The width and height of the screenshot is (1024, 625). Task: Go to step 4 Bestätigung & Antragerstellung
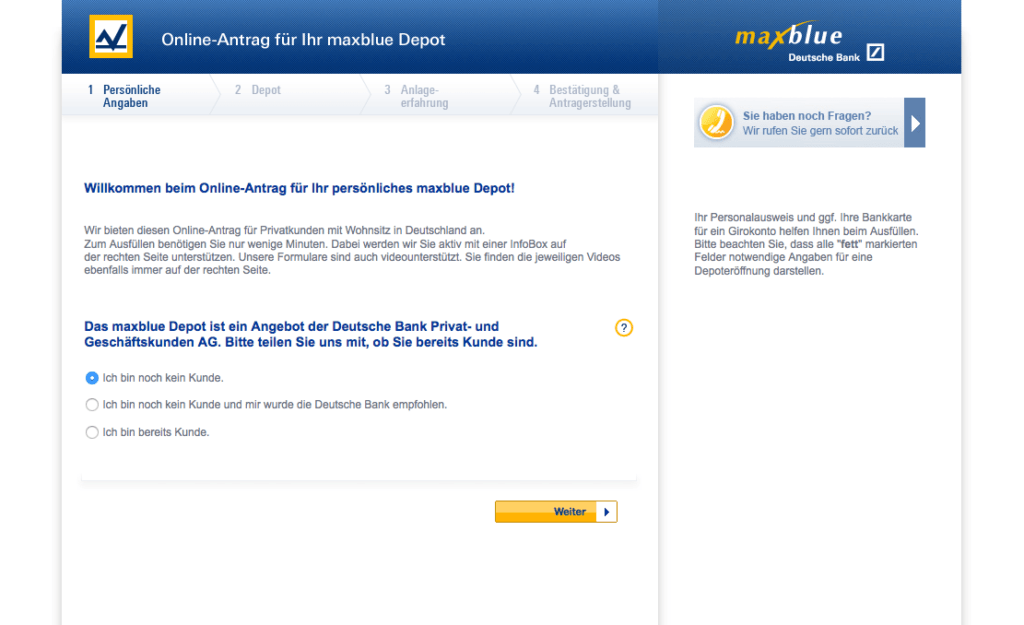click(x=583, y=96)
